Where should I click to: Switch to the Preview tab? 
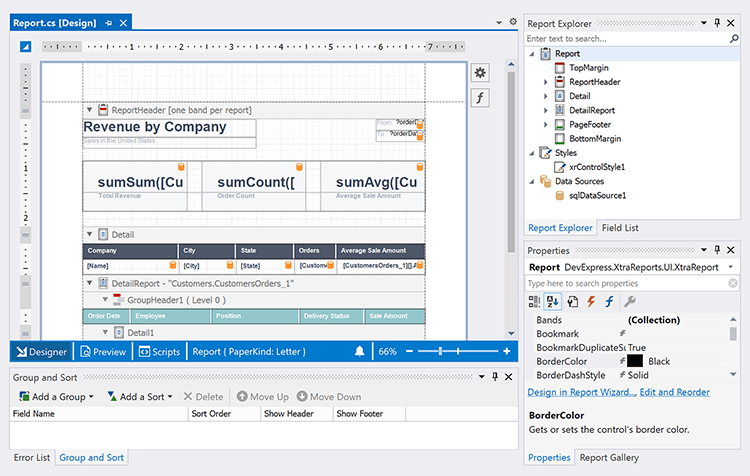point(103,352)
